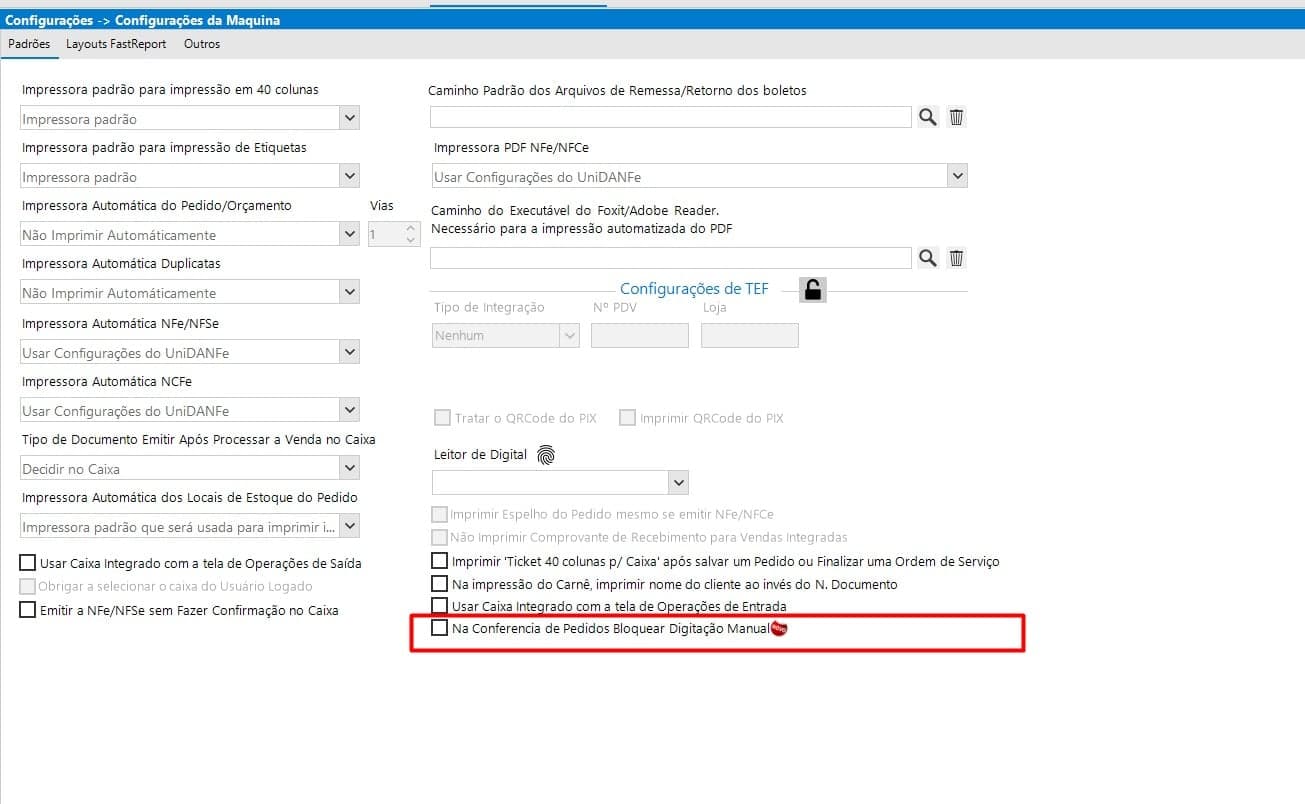Open Impressora Automática NFe/NFSe dropdown
This screenshot has width=1305, height=804.
coord(349,352)
